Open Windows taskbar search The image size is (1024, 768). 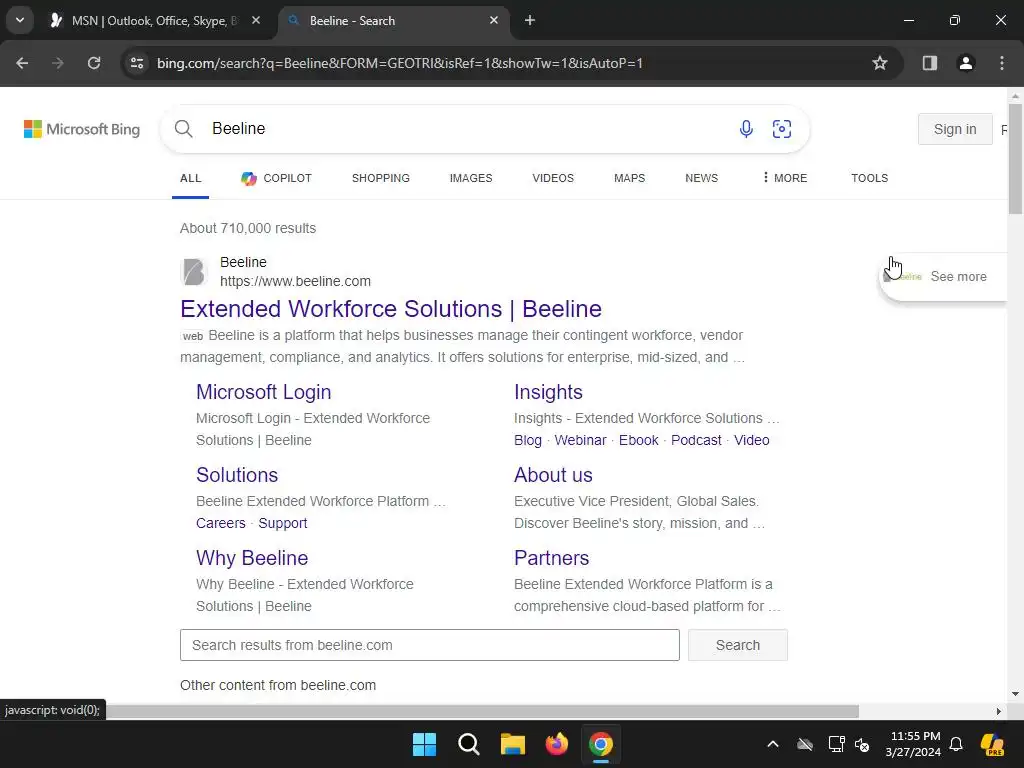tap(468, 744)
